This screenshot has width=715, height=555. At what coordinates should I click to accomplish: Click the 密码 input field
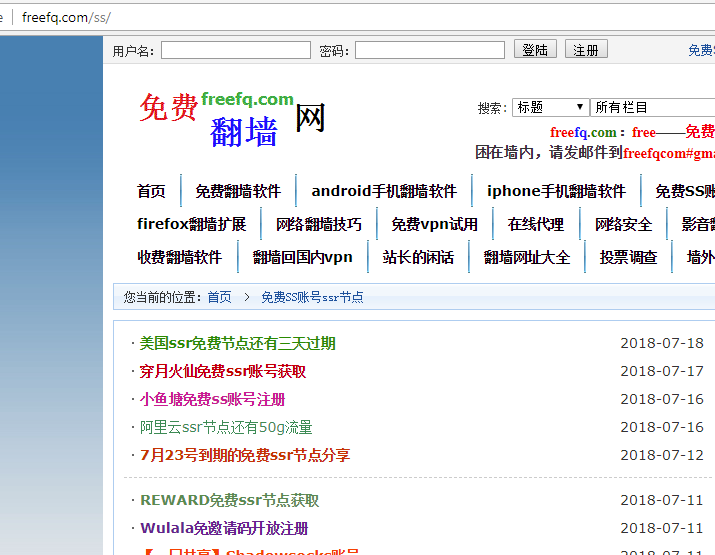tap(429, 50)
